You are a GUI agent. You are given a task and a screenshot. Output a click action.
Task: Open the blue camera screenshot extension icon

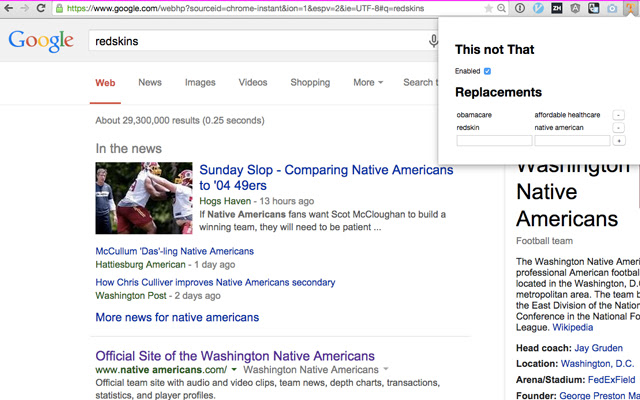pos(611,8)
